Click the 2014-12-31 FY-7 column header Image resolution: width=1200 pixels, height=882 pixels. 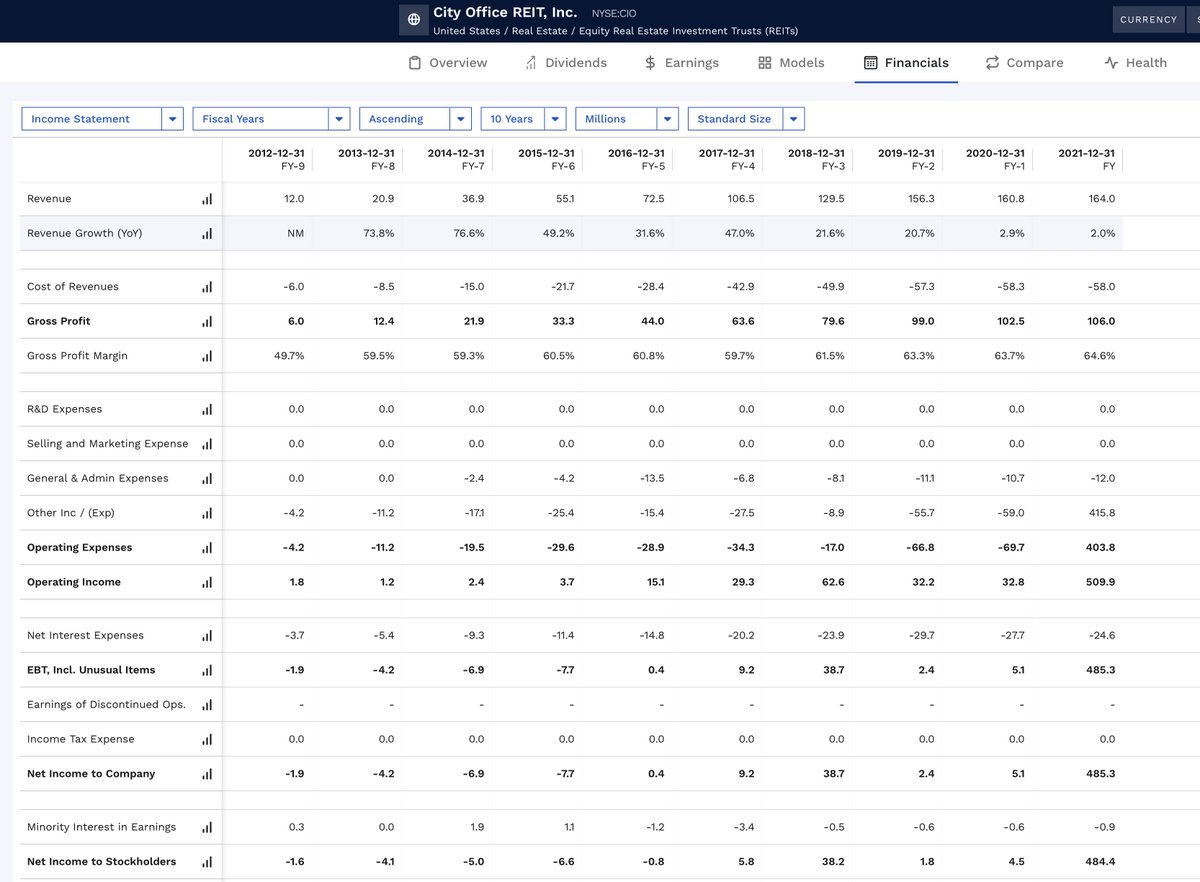(456, 159)
